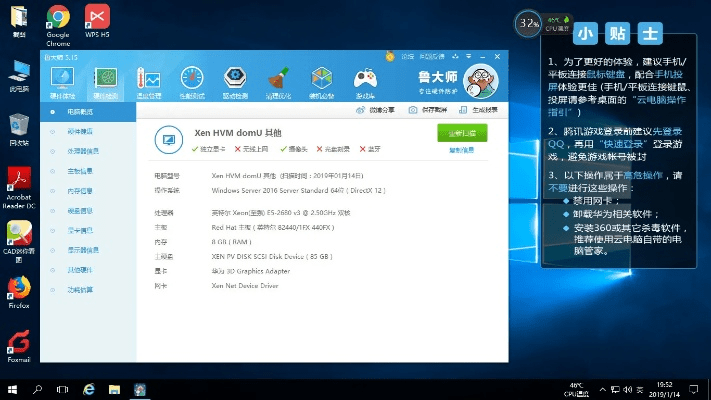The width and height of the screenshot is (711, 400).
Task: Open the 清理优化 cleanup broom icon
Action: [279, 80]
